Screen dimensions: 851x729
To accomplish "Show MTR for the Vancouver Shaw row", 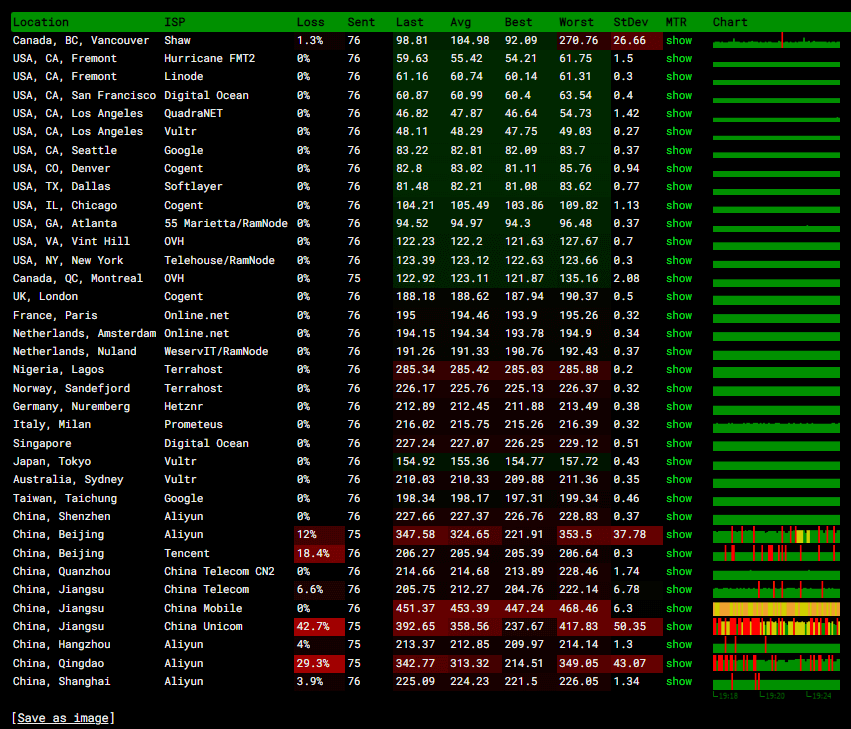I will coord(679,40).
